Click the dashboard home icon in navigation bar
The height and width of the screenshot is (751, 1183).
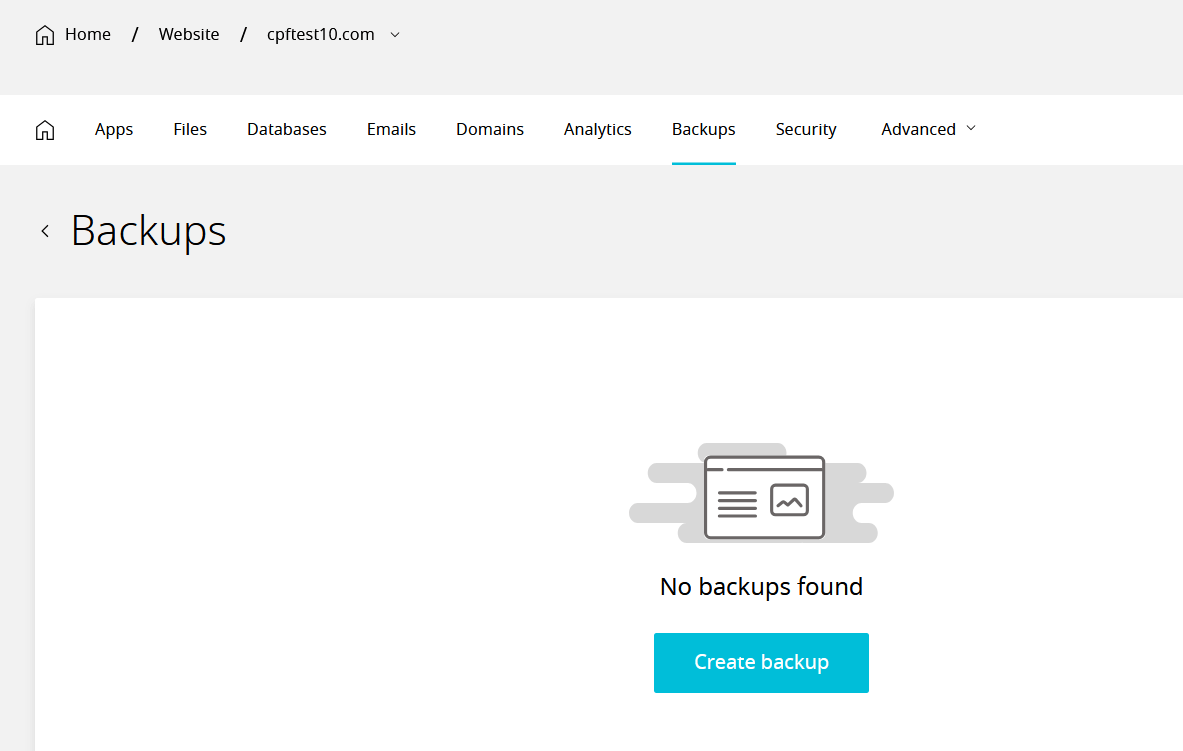point(45,130)
